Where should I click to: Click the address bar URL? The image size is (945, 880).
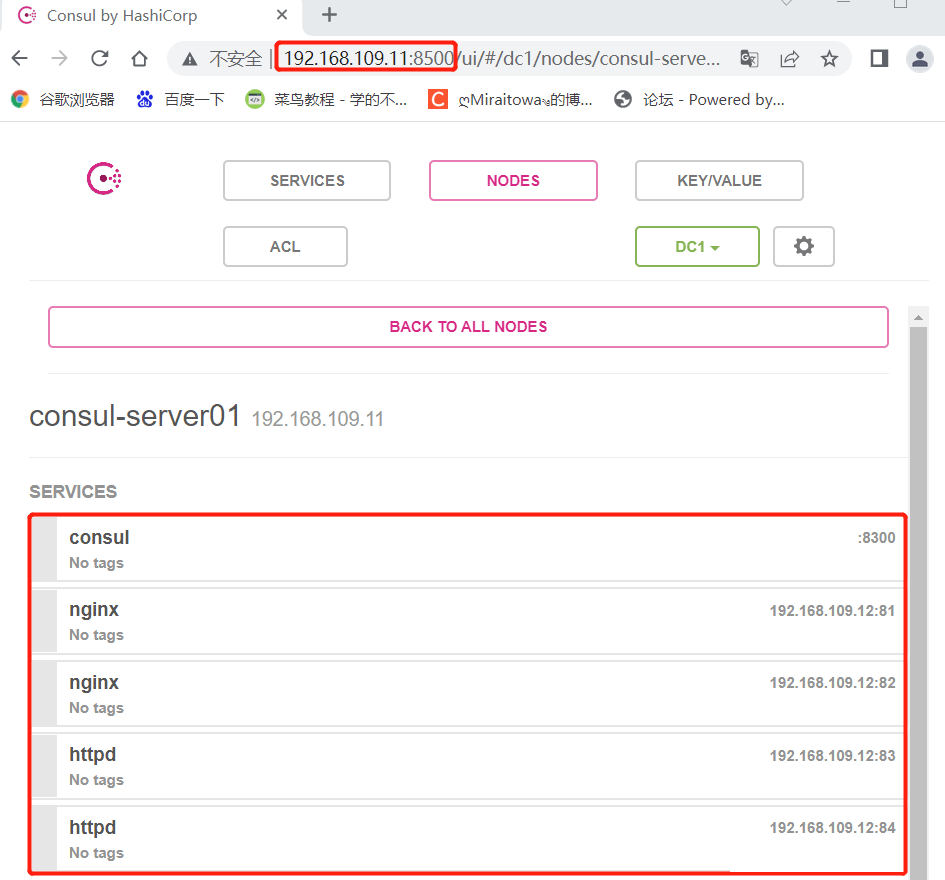[501, 58]
